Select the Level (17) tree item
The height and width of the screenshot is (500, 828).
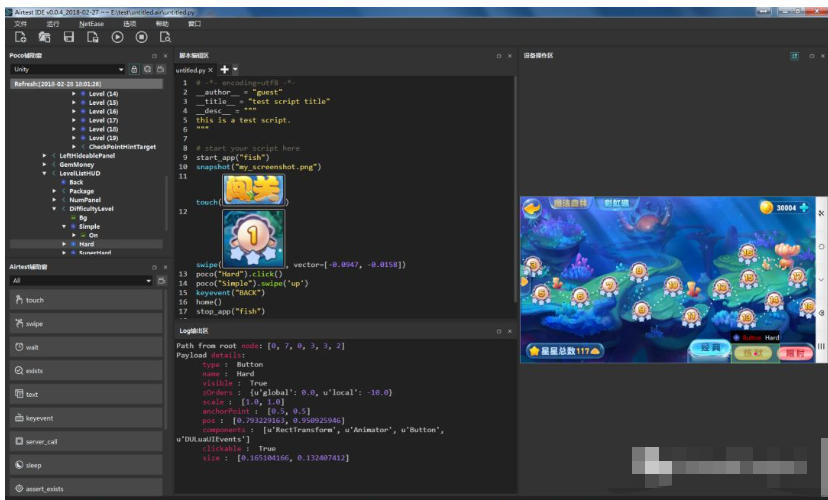[x=104, y=120]
